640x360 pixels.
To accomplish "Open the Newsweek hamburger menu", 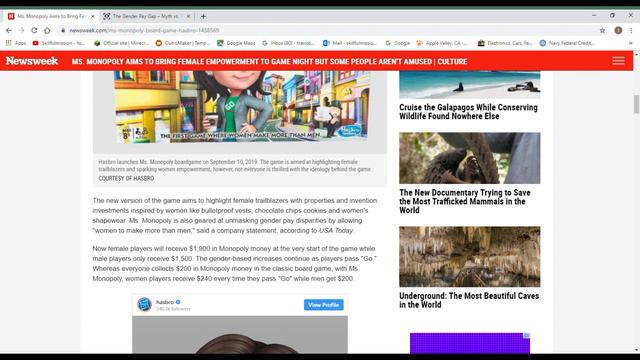I will click(x=618, y=61).
